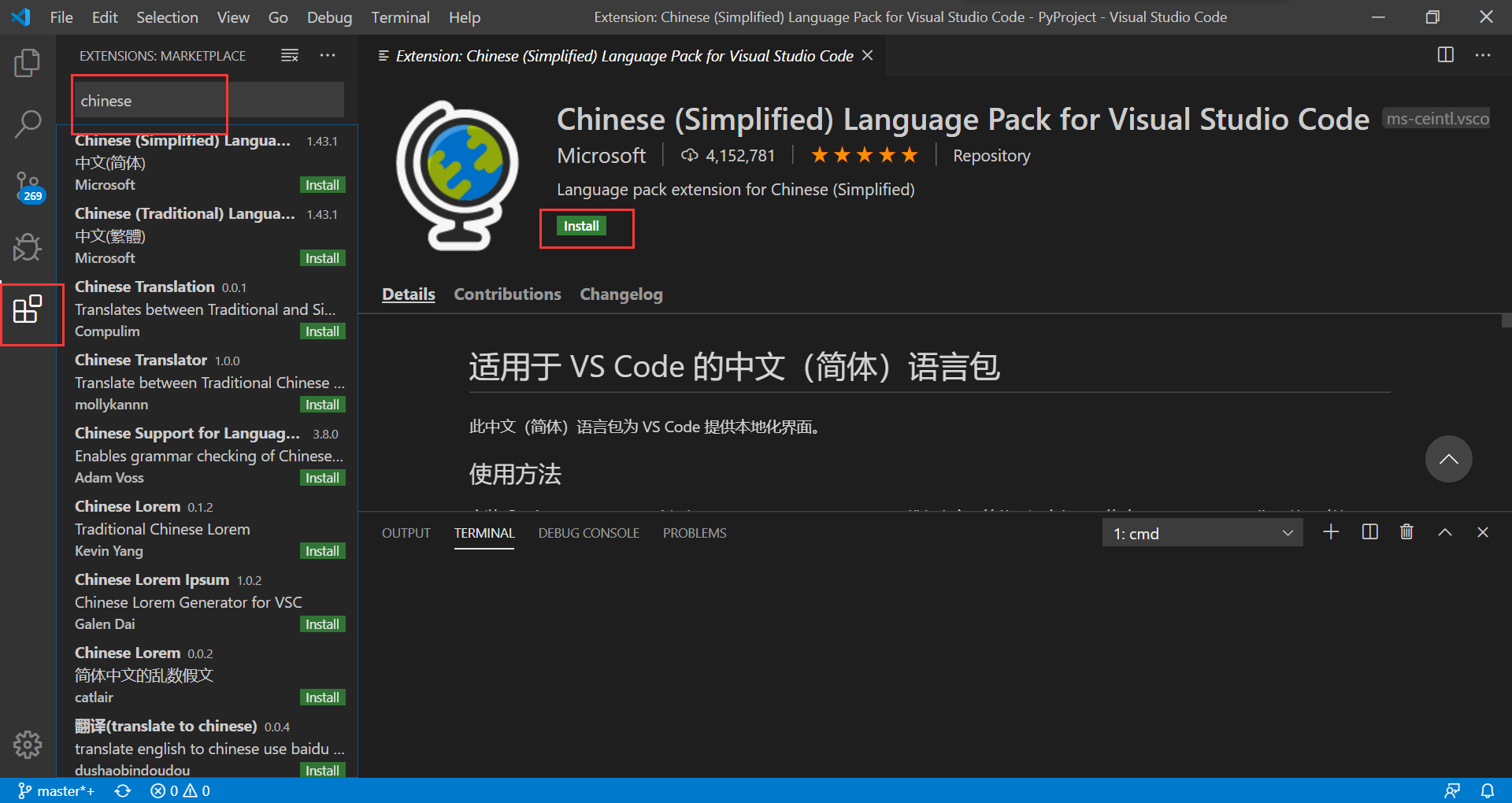
Task: Open the Explorer view in activity bar
Action: coord(28,63)
